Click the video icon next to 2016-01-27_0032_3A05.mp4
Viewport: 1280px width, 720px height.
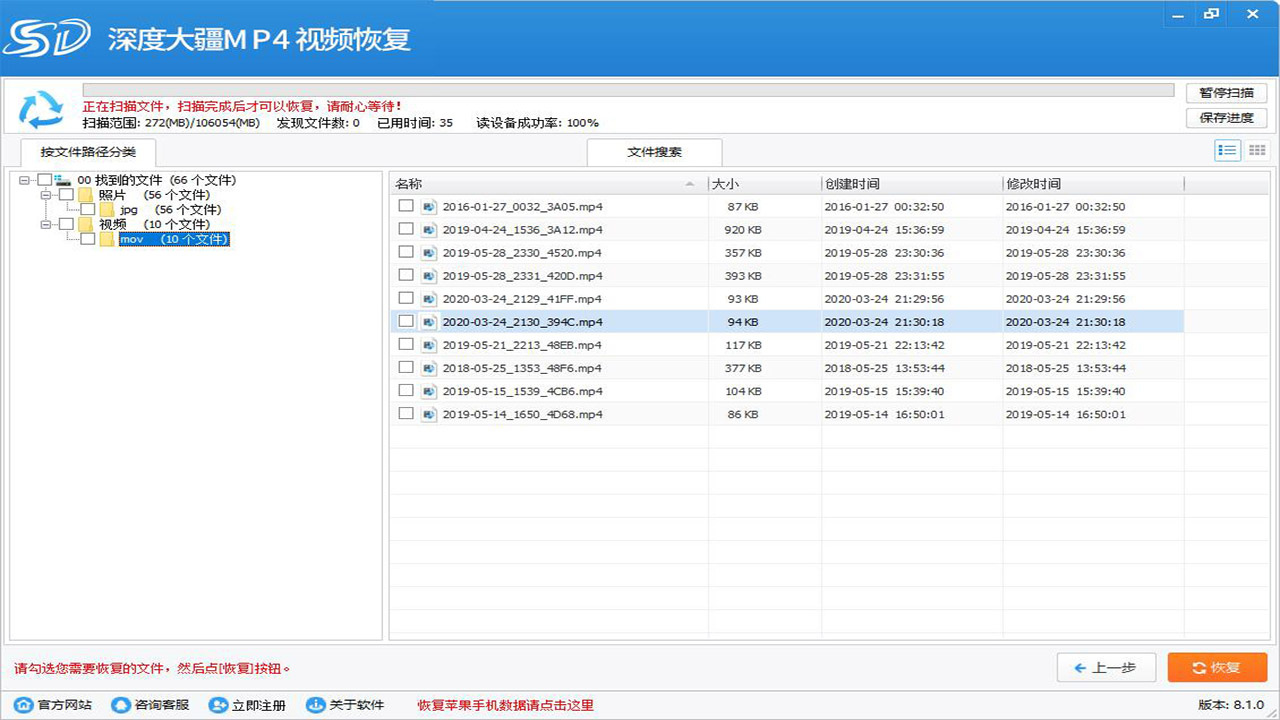[430, 207]
